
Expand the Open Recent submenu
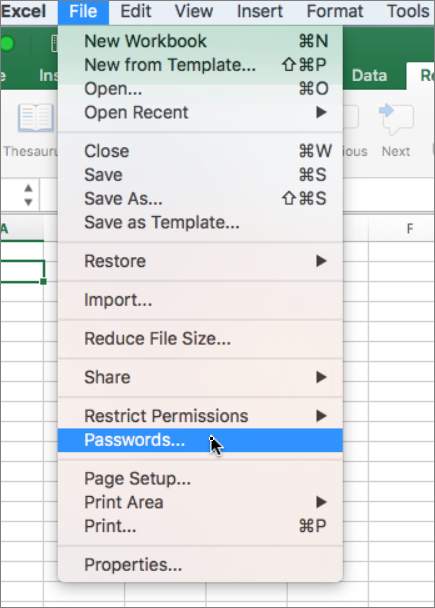pos(200,112)
